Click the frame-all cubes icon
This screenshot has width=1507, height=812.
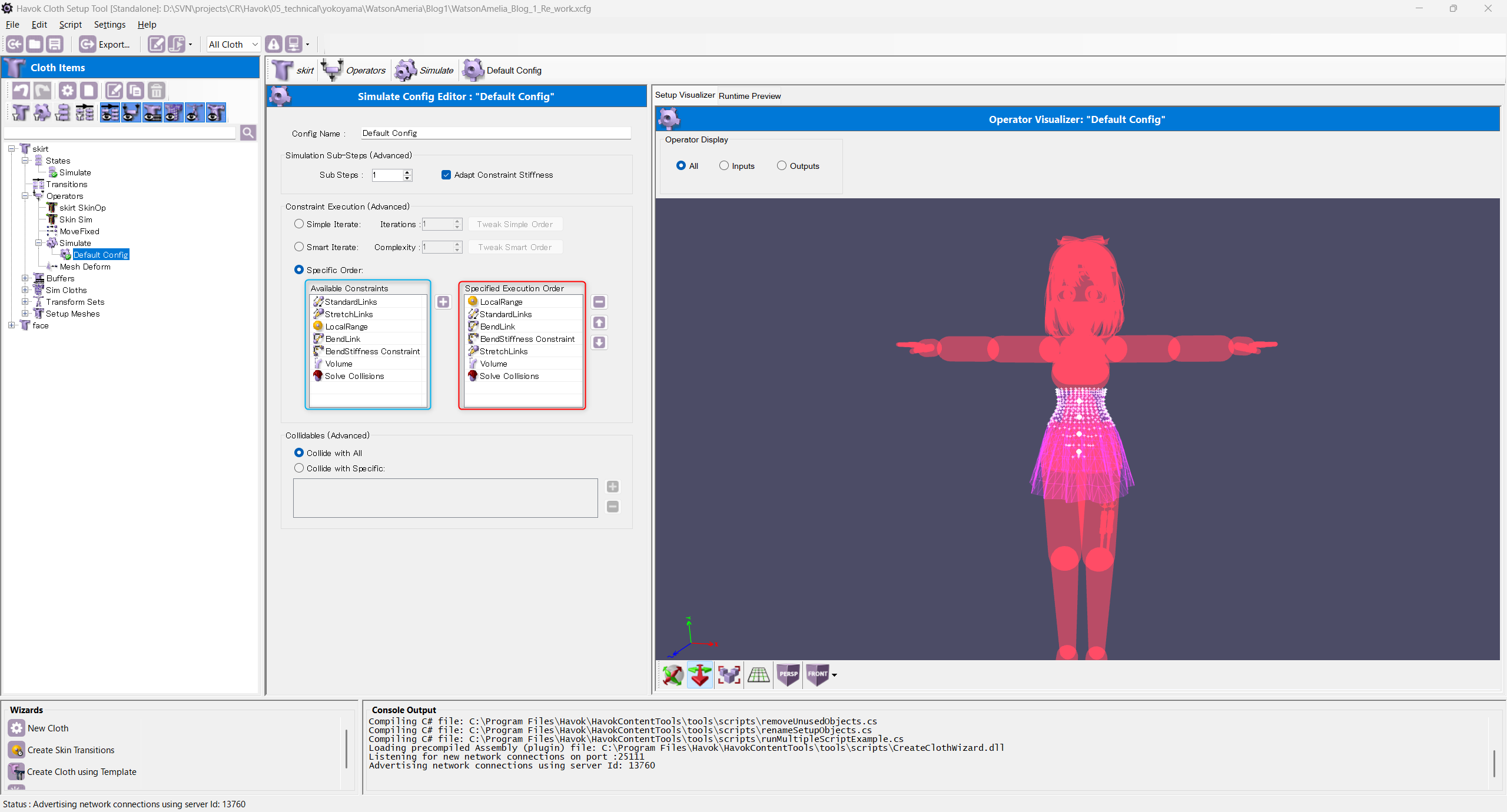(x=729, y=675)
